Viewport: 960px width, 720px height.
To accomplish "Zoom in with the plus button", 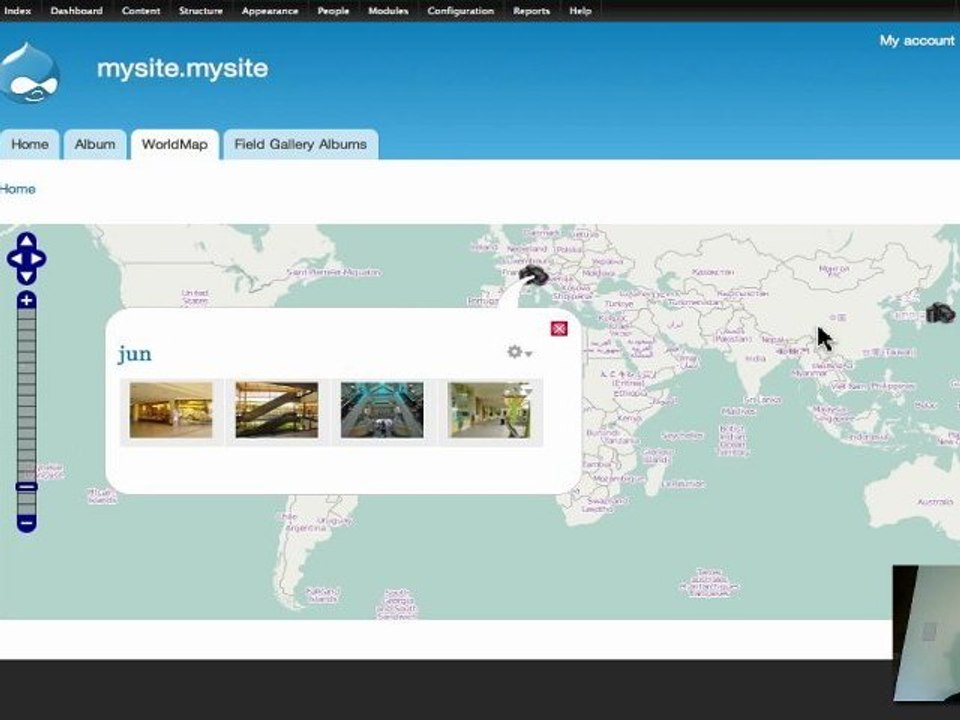I will 27,301.
